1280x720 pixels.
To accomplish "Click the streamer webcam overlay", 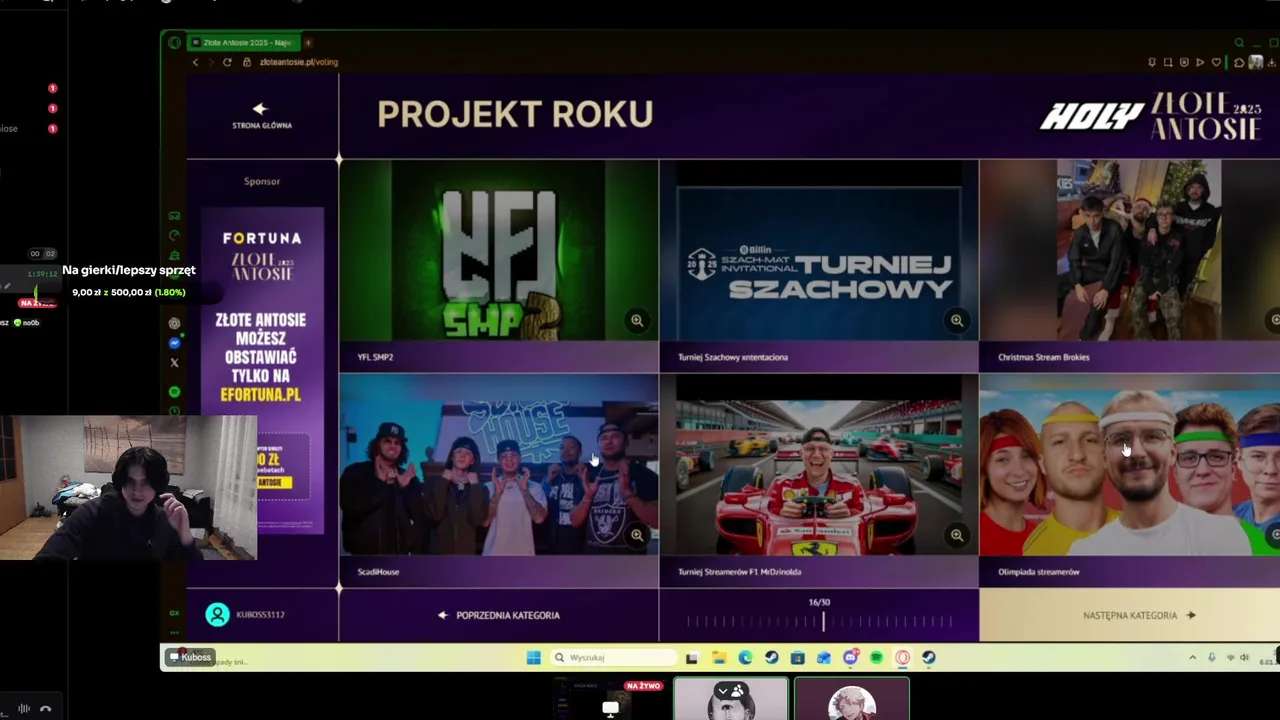I will (x=128, y=487).
